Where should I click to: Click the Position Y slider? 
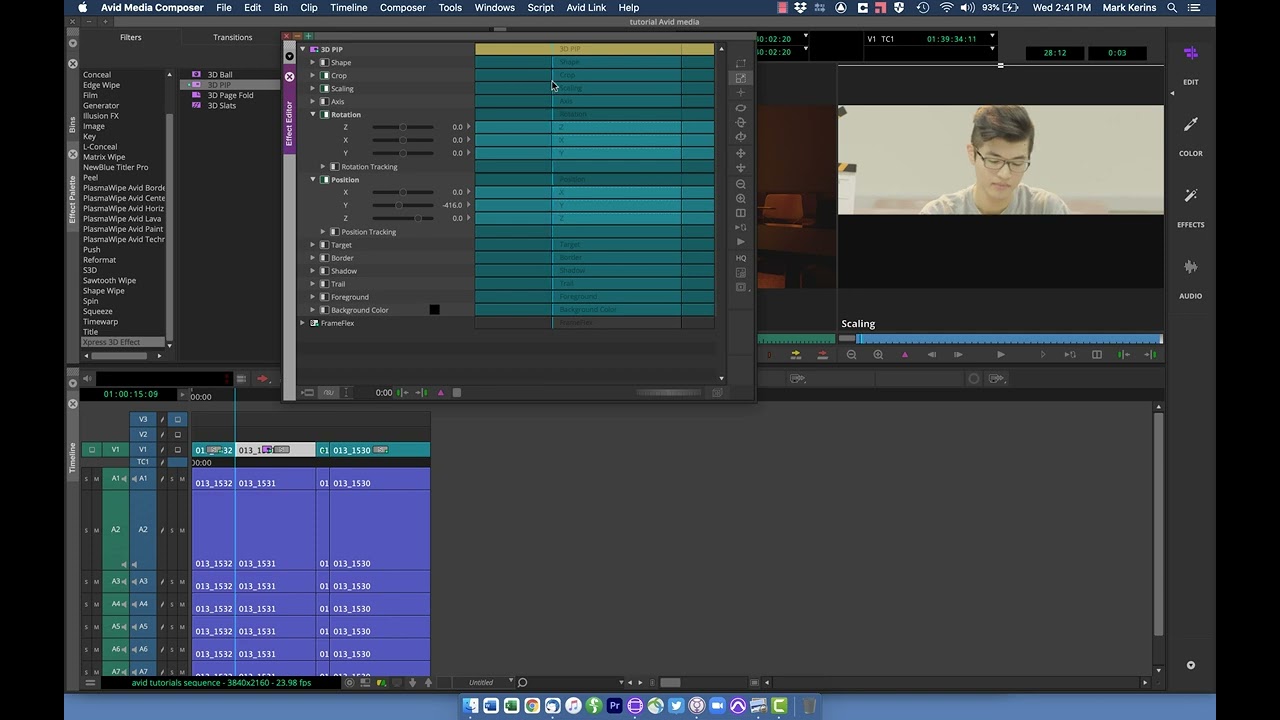coord(403,206)
